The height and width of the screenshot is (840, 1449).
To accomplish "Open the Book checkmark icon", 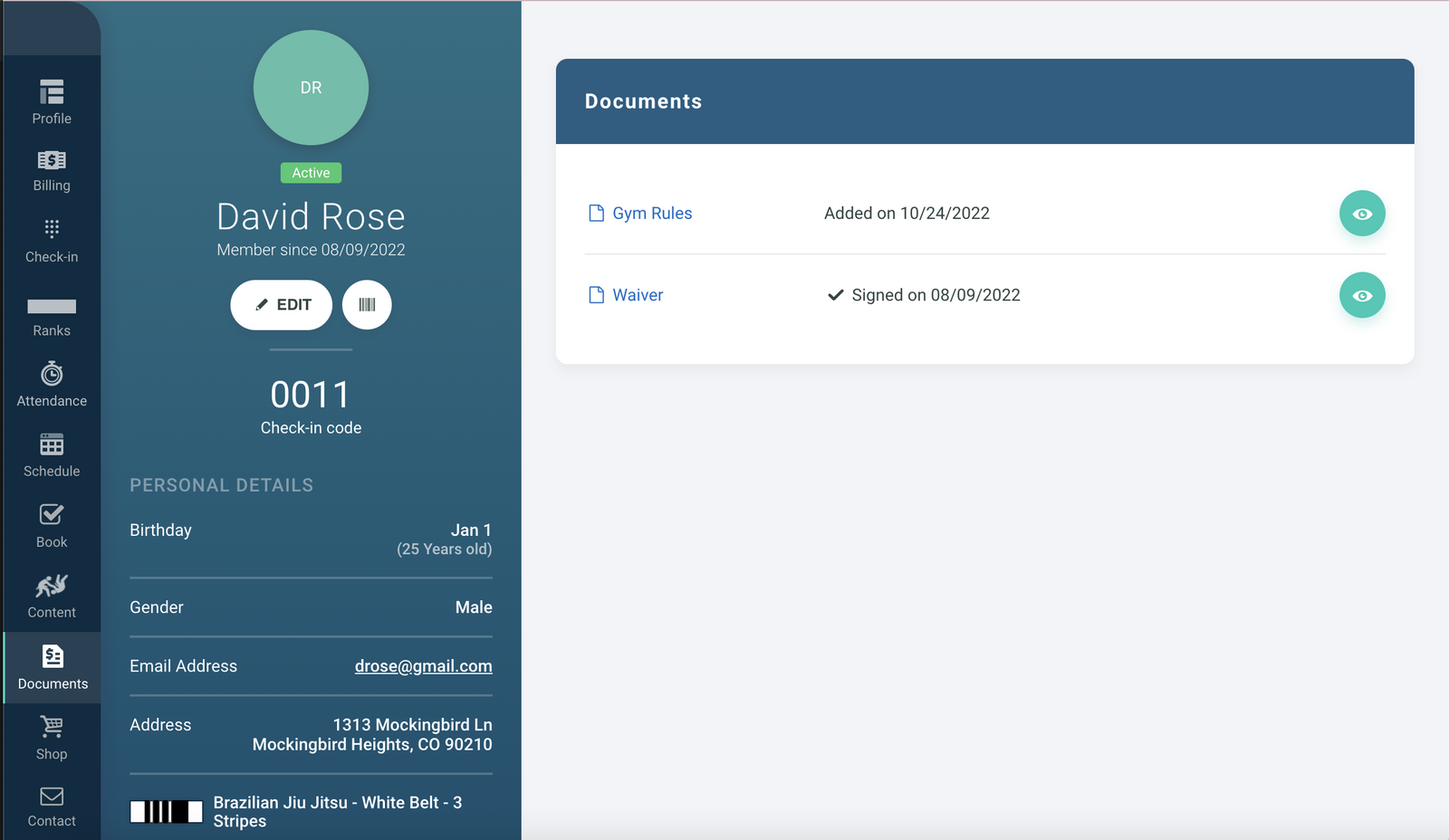I will point(52,515).
